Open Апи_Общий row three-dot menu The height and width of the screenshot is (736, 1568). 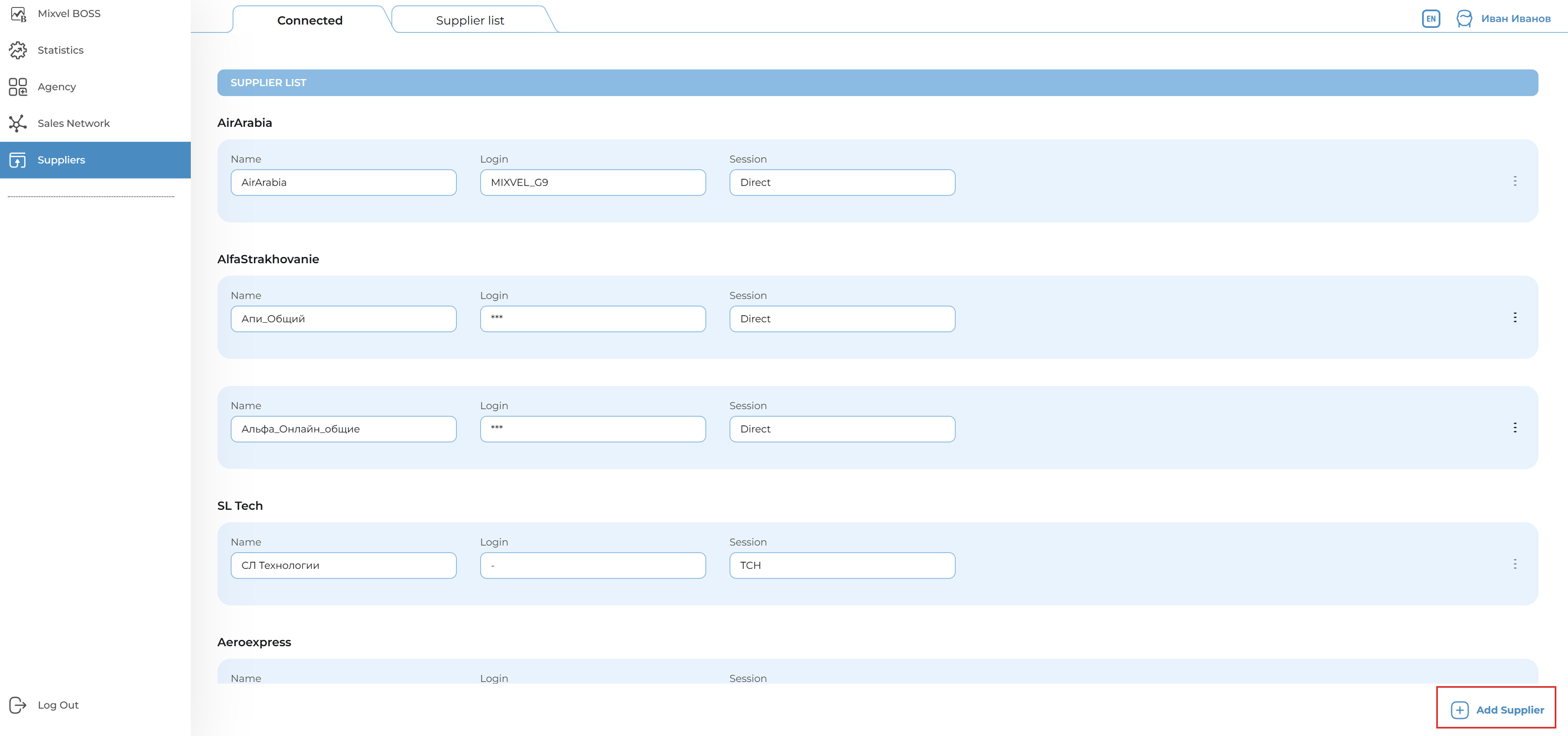(1514, 318)
